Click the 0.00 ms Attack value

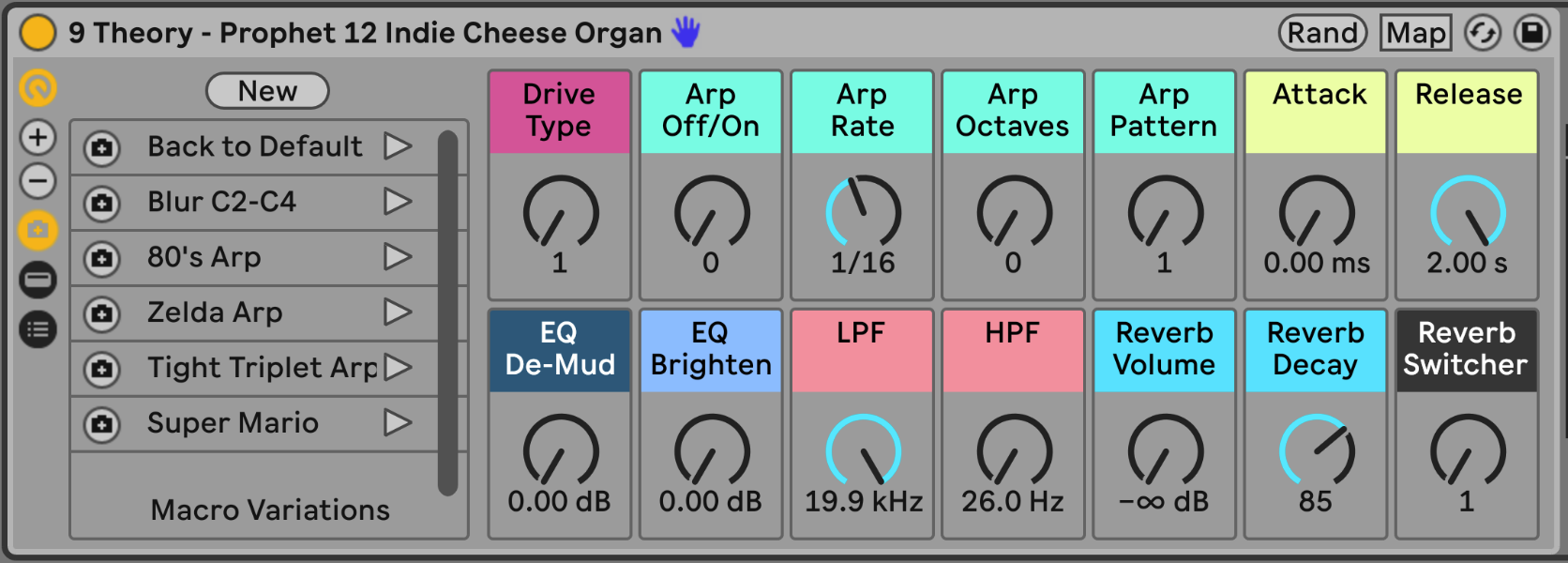point(1317,264)
